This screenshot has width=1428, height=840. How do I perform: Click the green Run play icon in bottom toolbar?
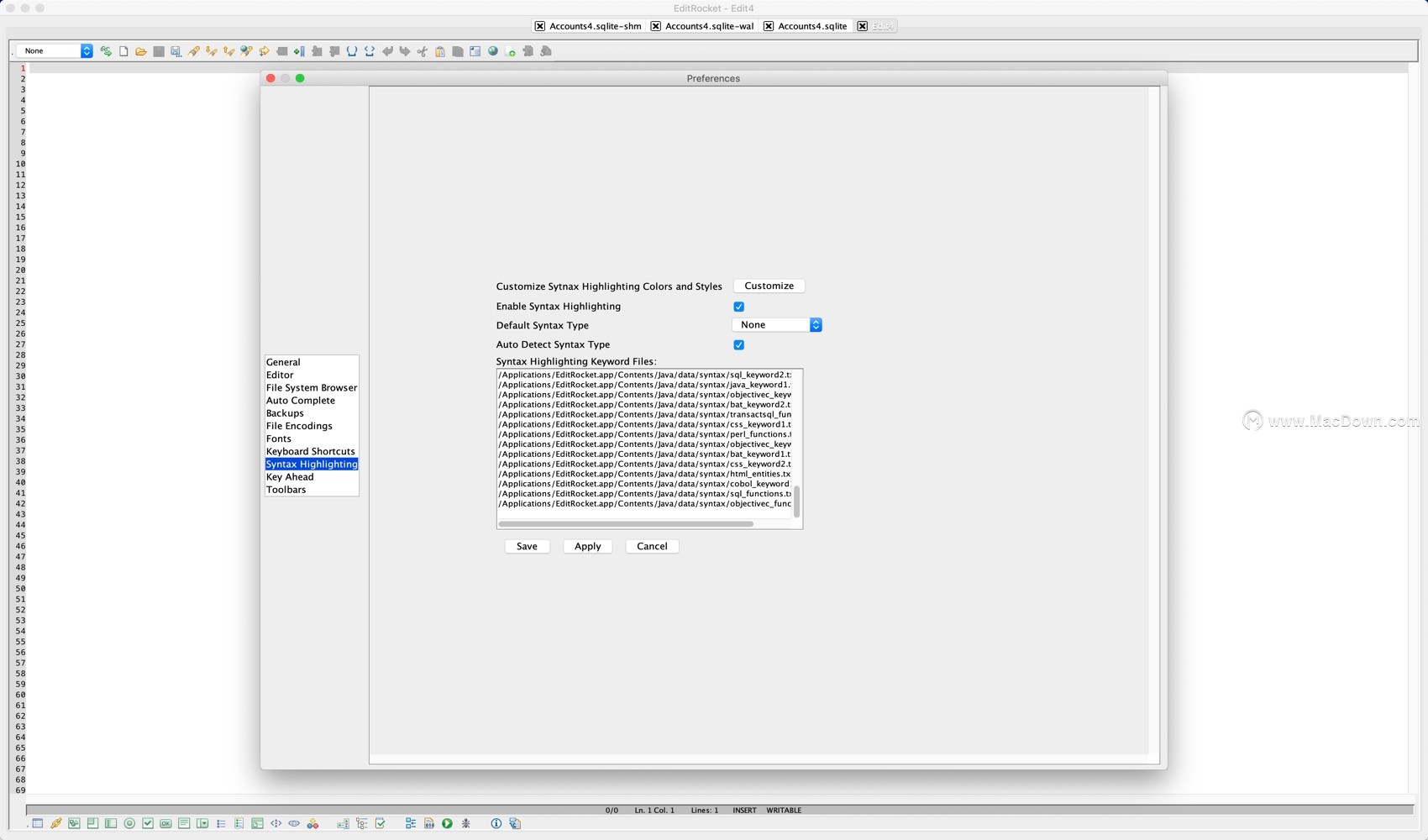coord(447,824)
